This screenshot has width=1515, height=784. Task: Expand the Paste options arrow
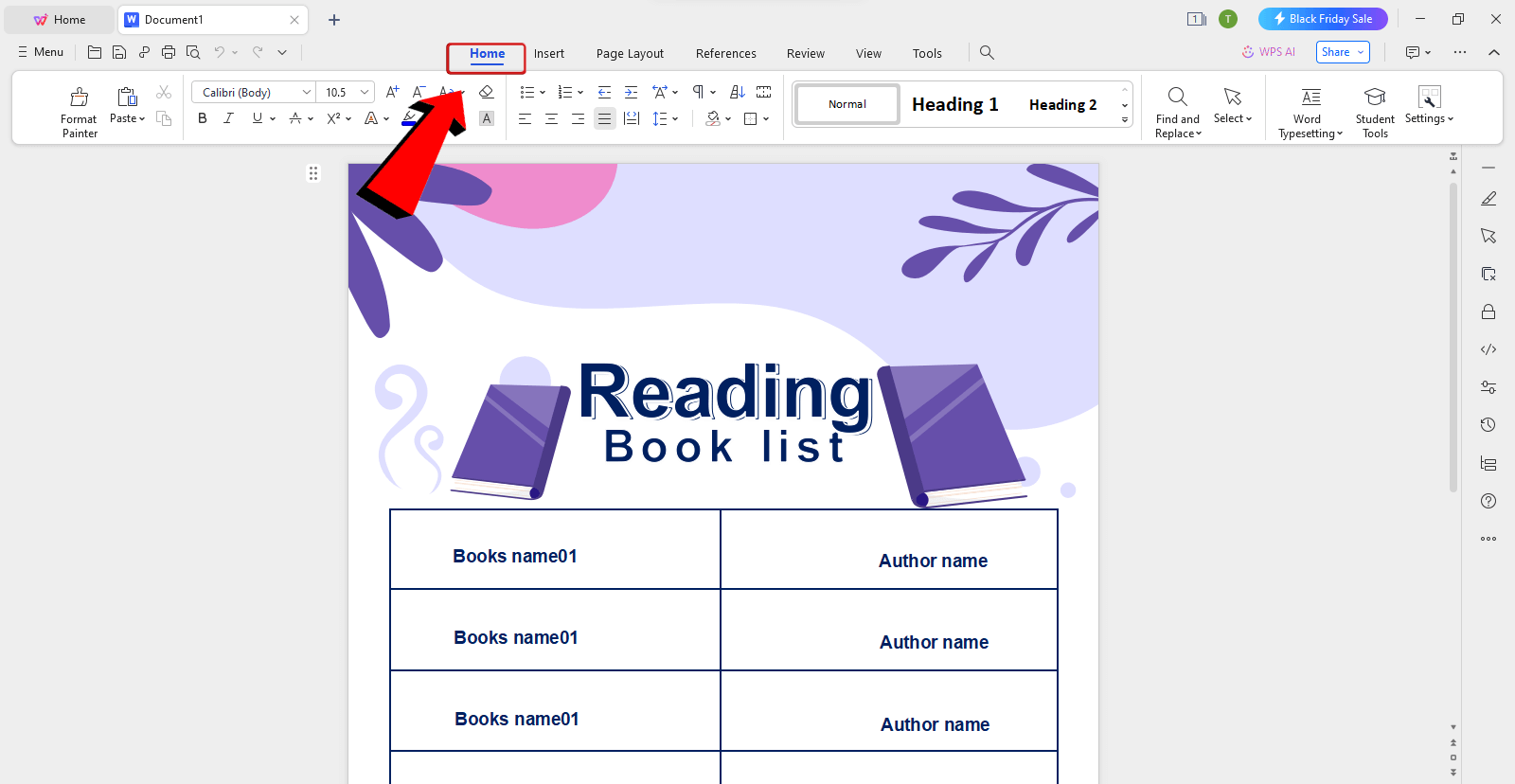coord(142,119)
